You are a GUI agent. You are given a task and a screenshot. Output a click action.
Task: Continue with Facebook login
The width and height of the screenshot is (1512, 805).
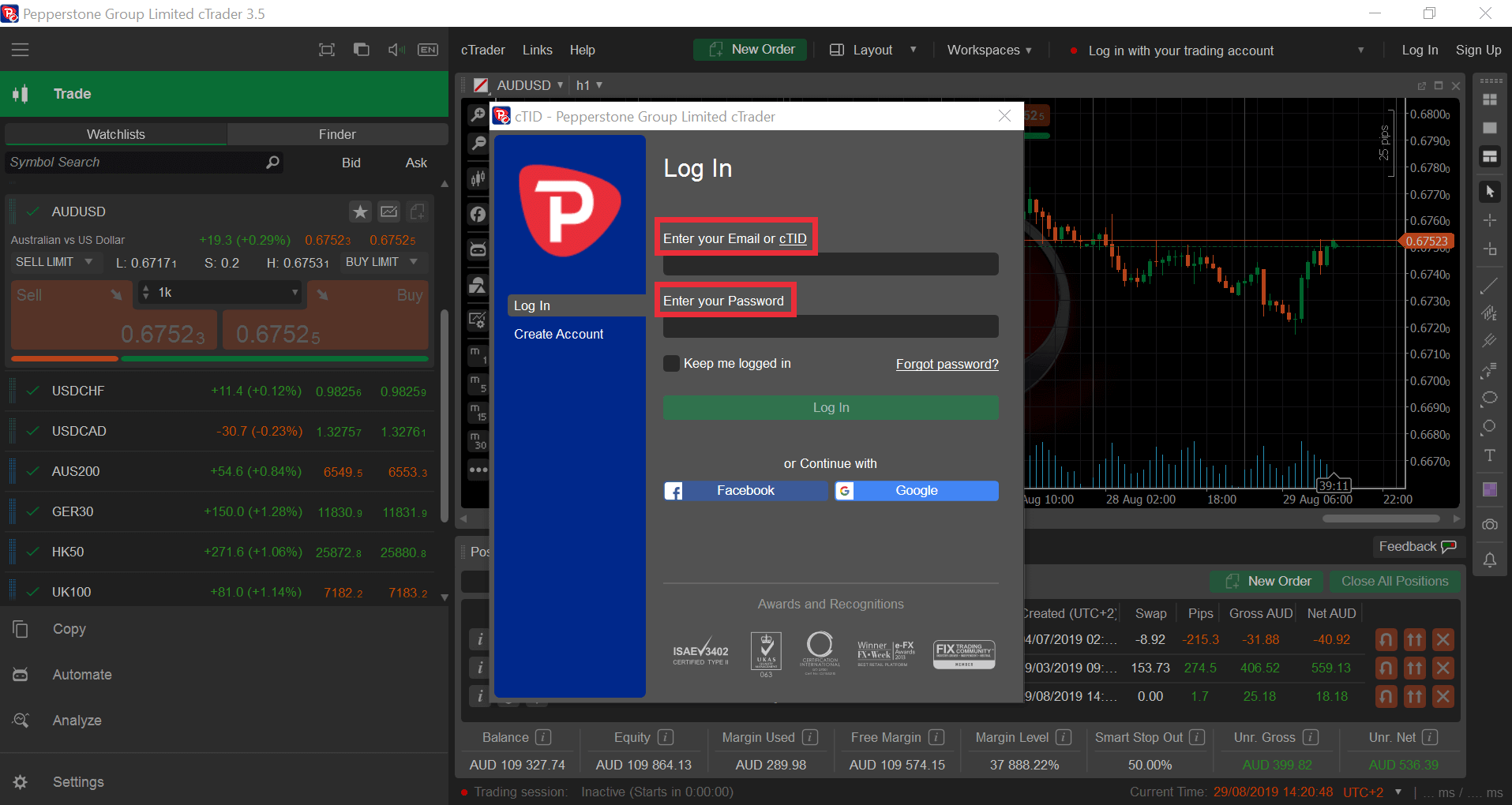tap(746, 491)
